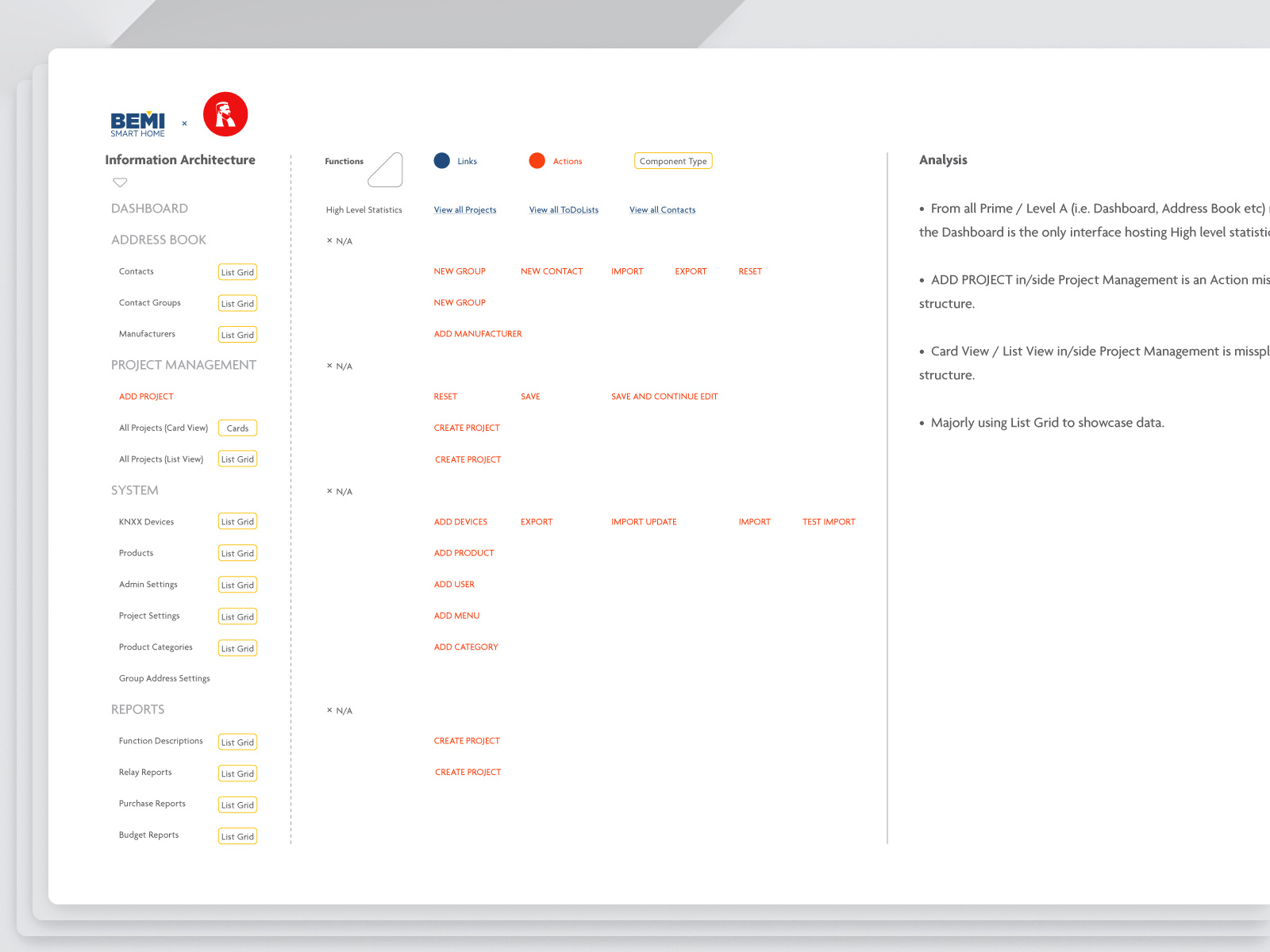The height and width of the screenshot is (952, 1270).
Task: Click the SAVE action
Action: (x=530, y=397)
